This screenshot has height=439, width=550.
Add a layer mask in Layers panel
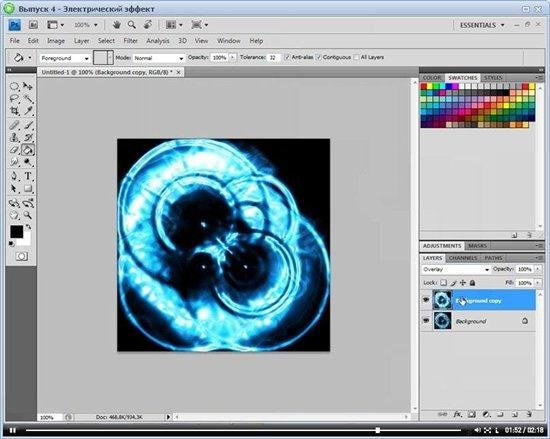tap(472, 414)
